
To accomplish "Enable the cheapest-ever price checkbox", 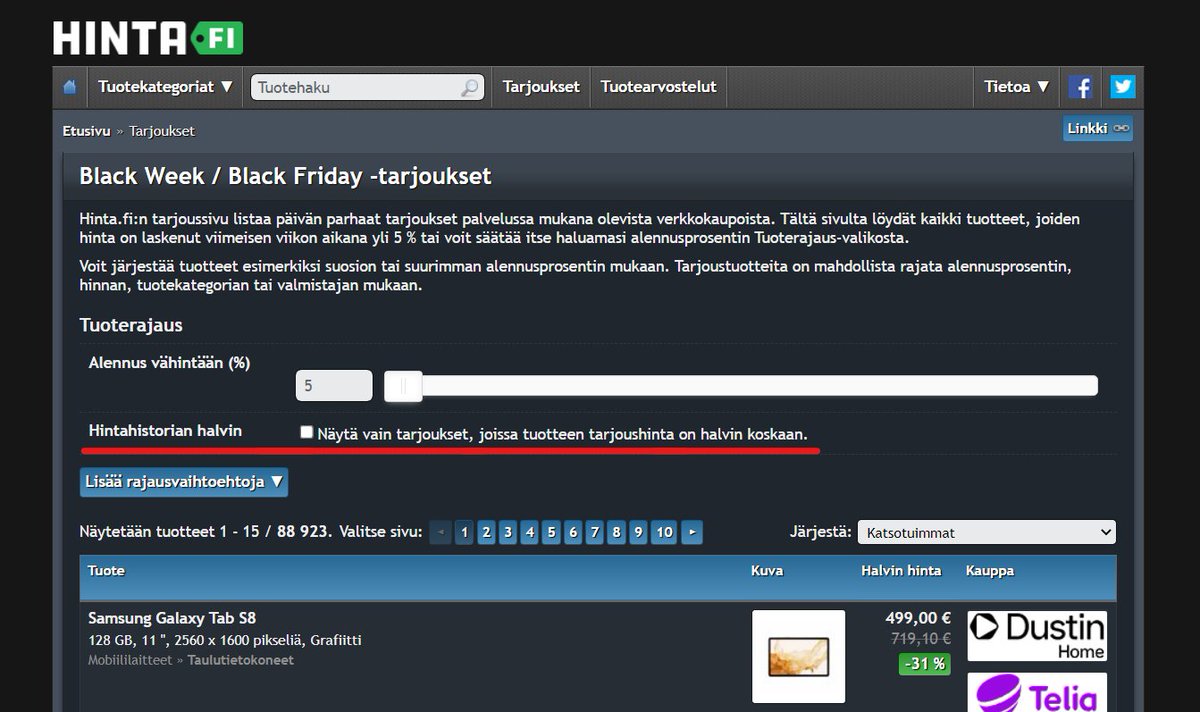I will pyautogui.click(x=306, y=432).
